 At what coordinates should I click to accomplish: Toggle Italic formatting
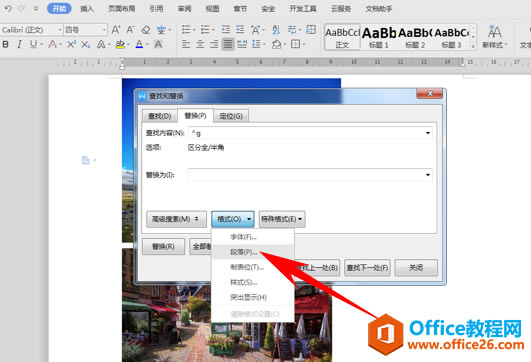pyautogui.click(x=19, y=44)
